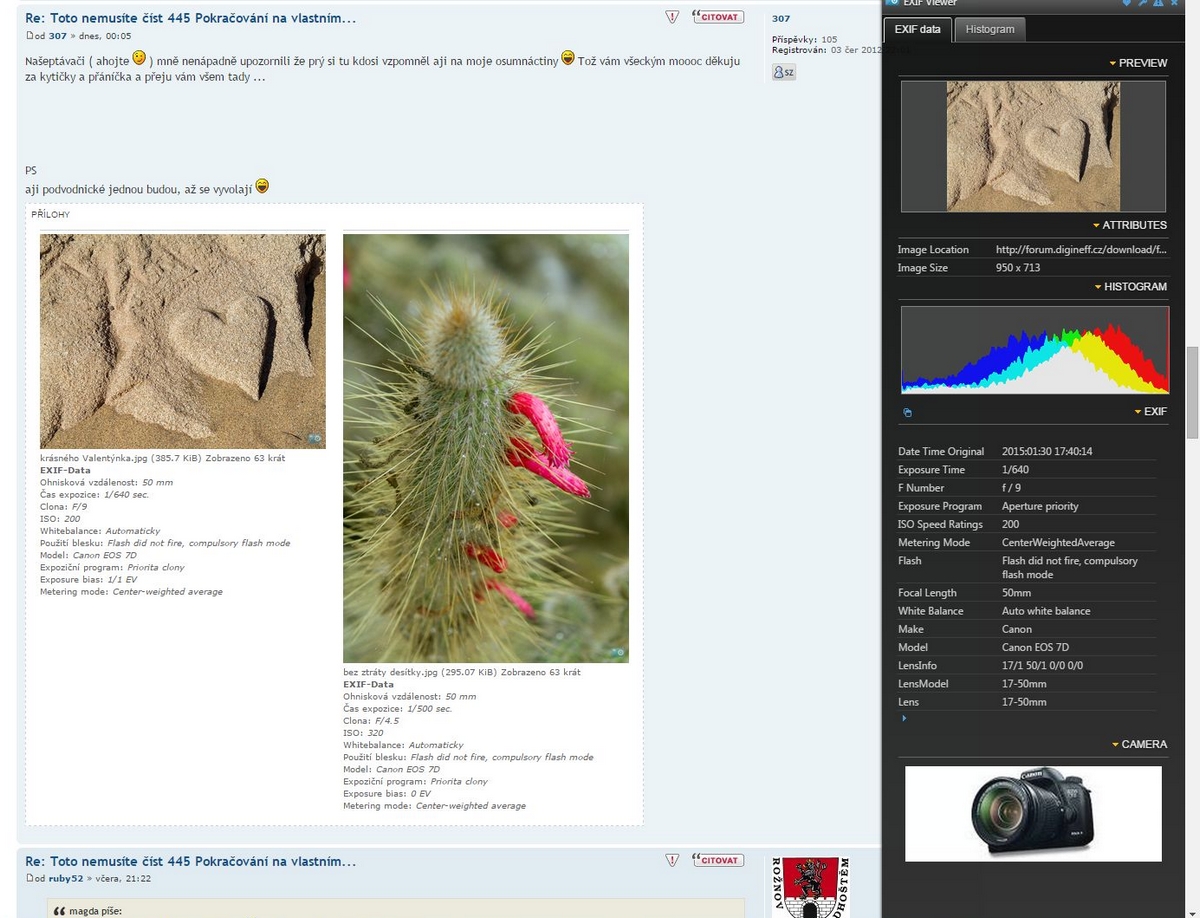Image resolution: width=1200 pixels, height=918 pixels.
Task: Click the SZ private message icon under user 307
Action: [784, 72]
